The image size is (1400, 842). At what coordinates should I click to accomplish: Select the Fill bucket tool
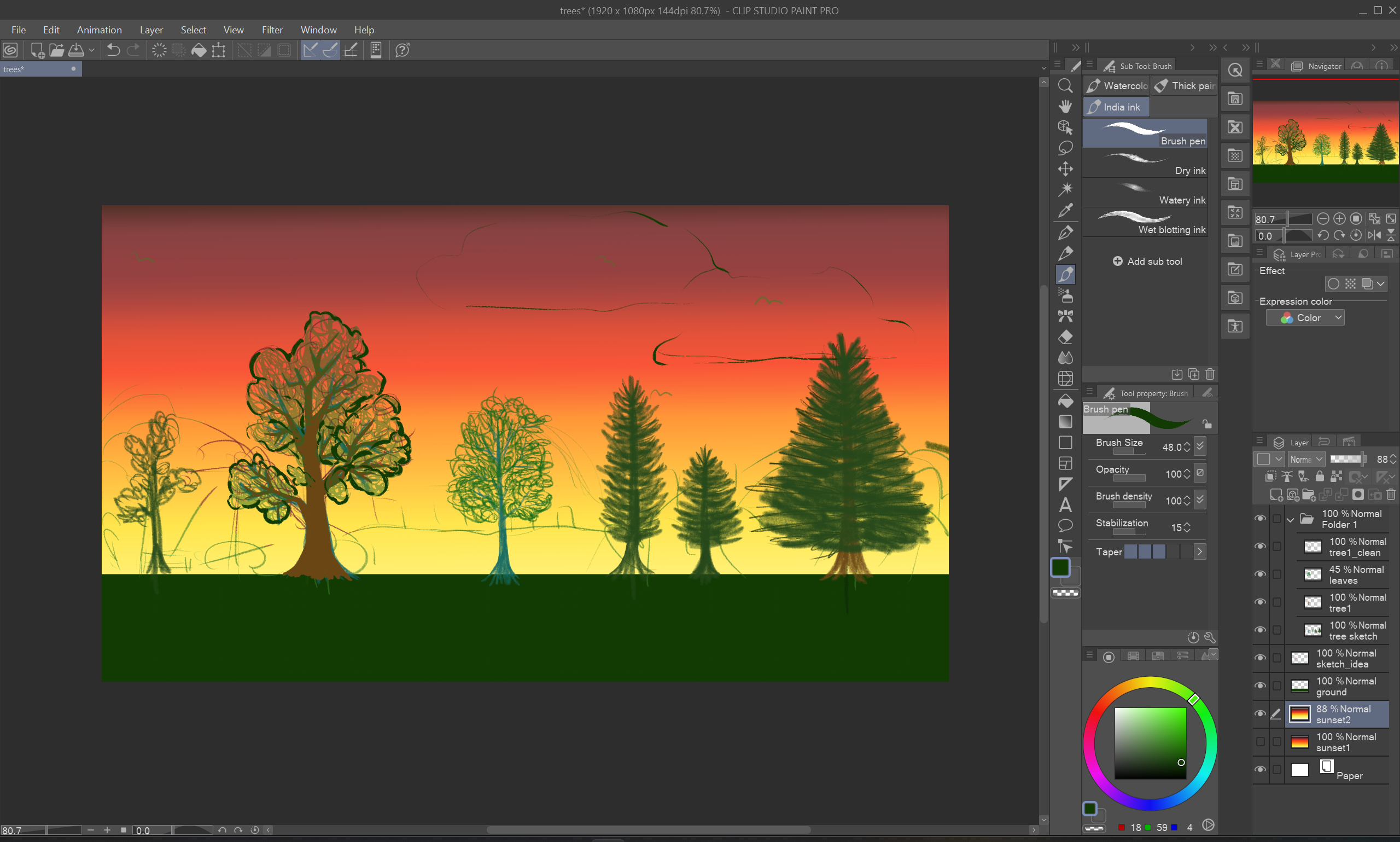click(1066, 400)
